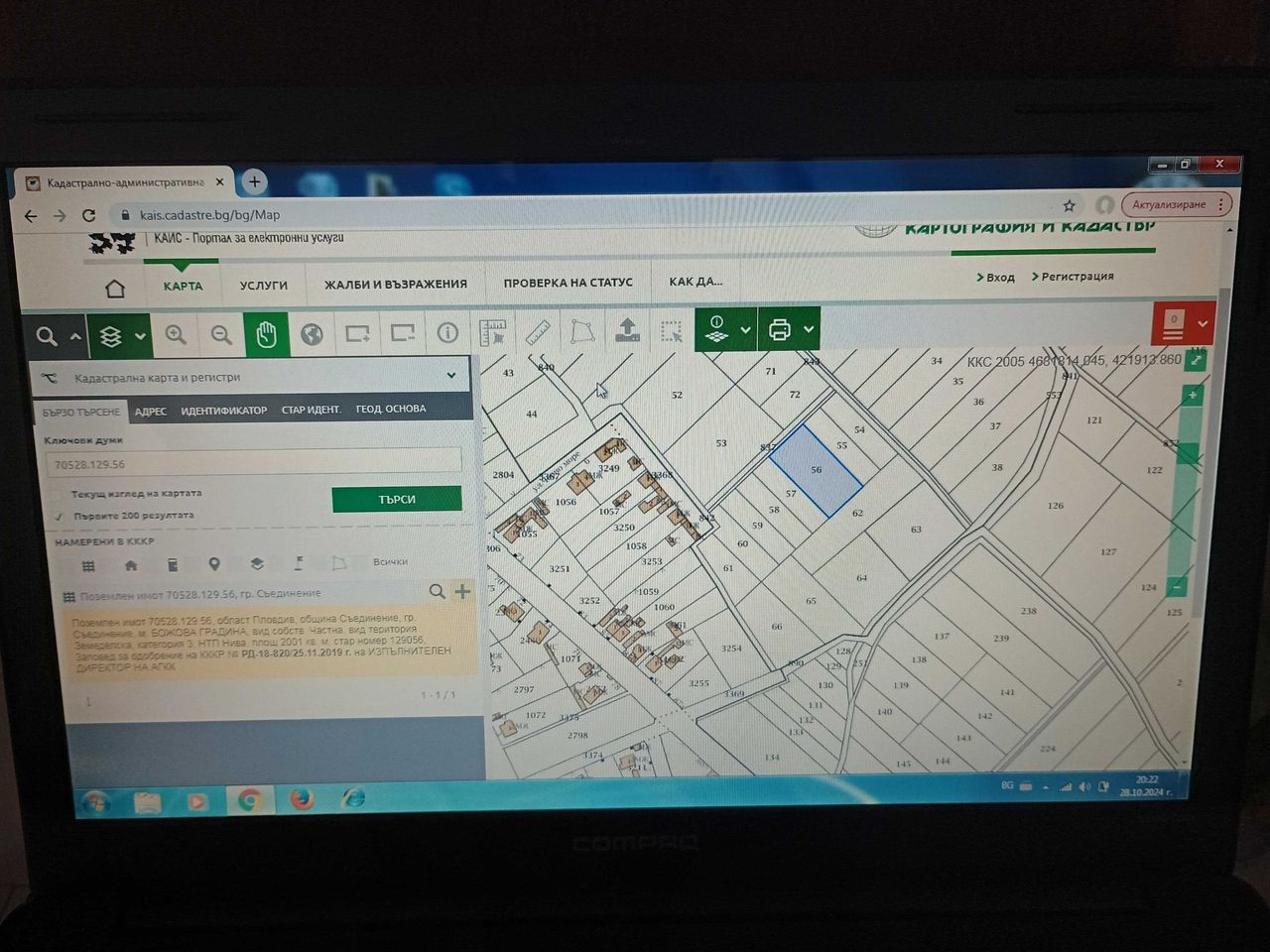Show full extent with the globe icon
This screenshot has width=1270, height=952.
[312, 334]
